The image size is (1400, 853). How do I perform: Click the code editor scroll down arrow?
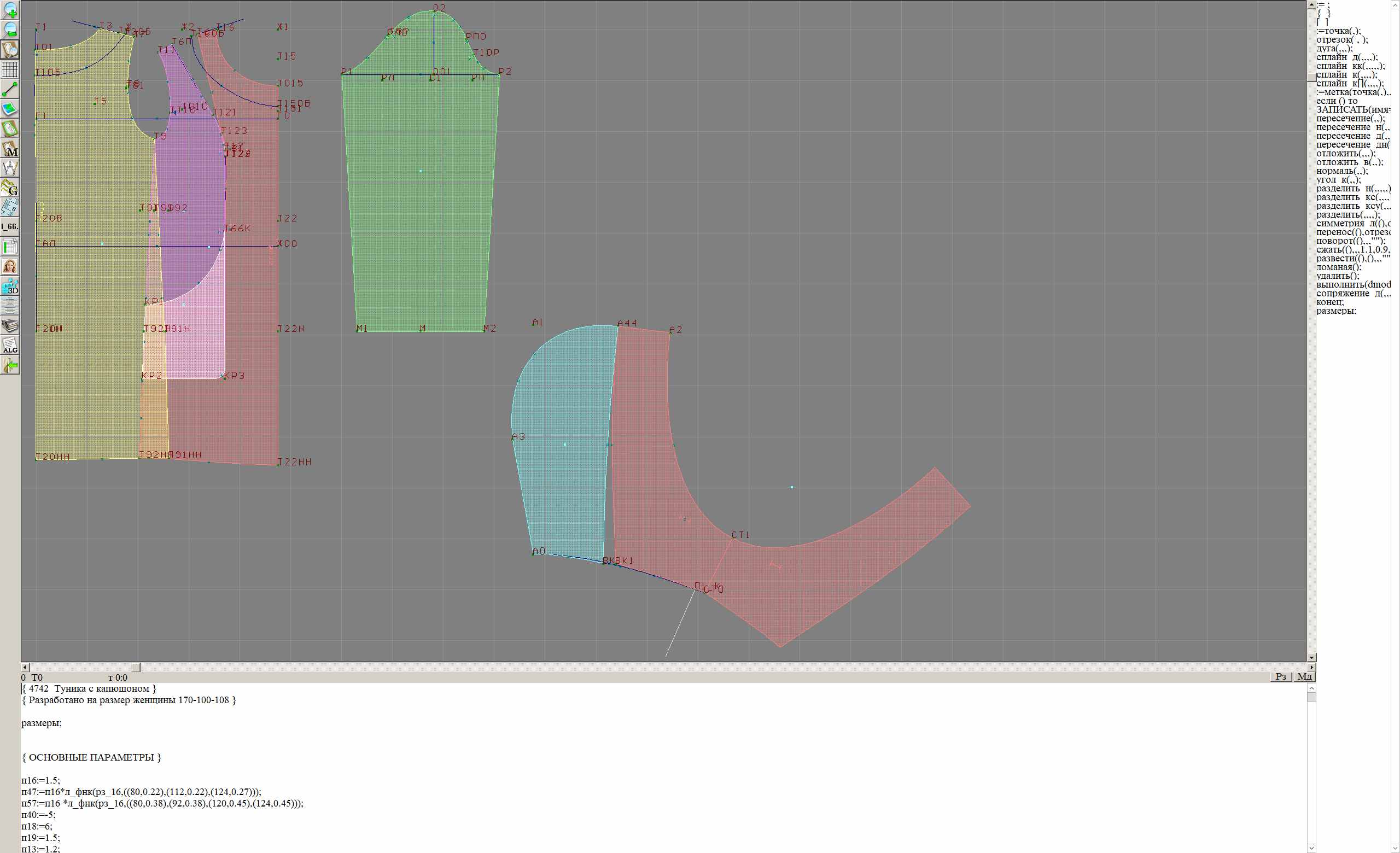pos(1311,848)
